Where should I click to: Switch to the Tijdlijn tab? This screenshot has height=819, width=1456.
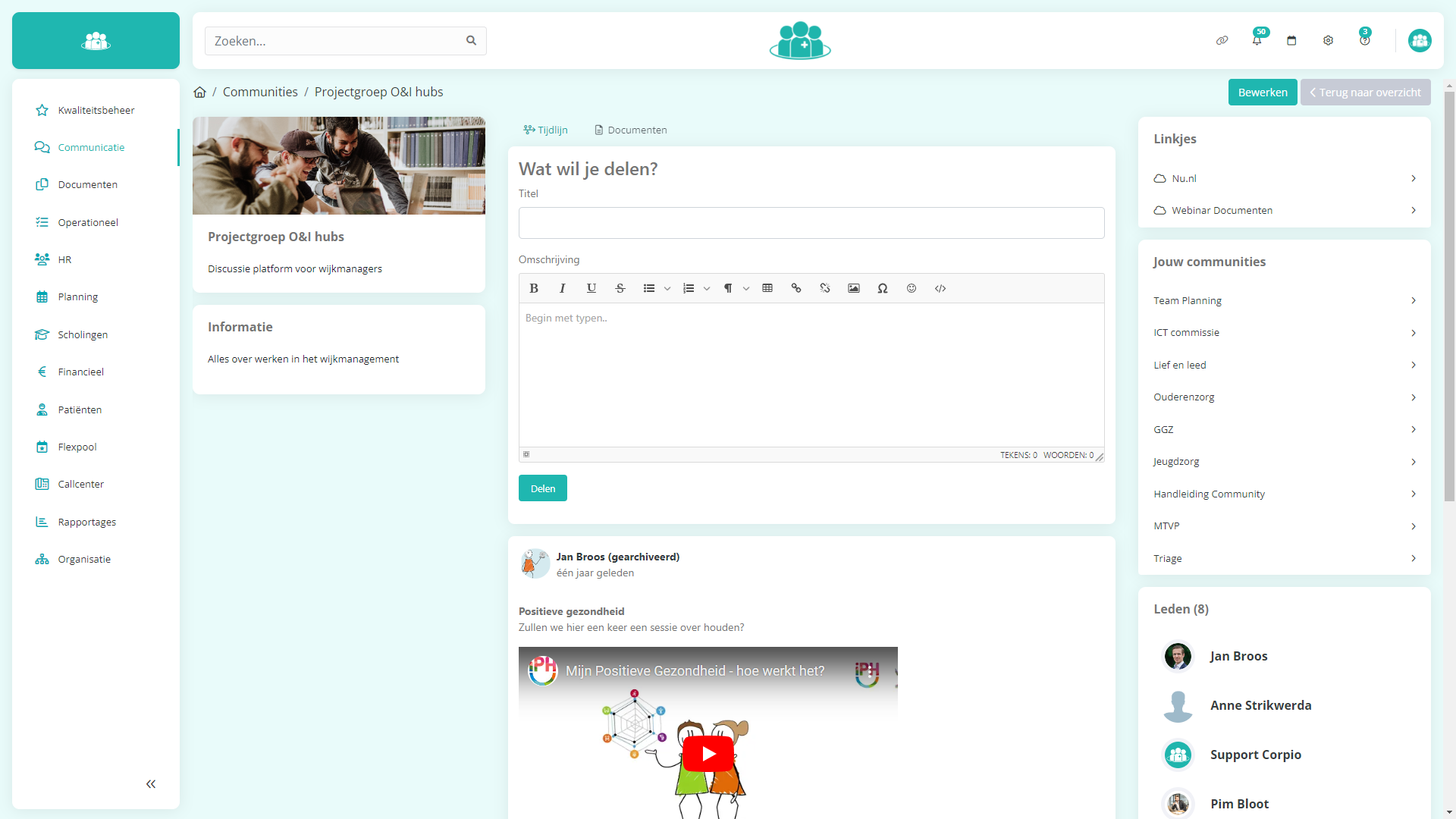coord(545,130)
